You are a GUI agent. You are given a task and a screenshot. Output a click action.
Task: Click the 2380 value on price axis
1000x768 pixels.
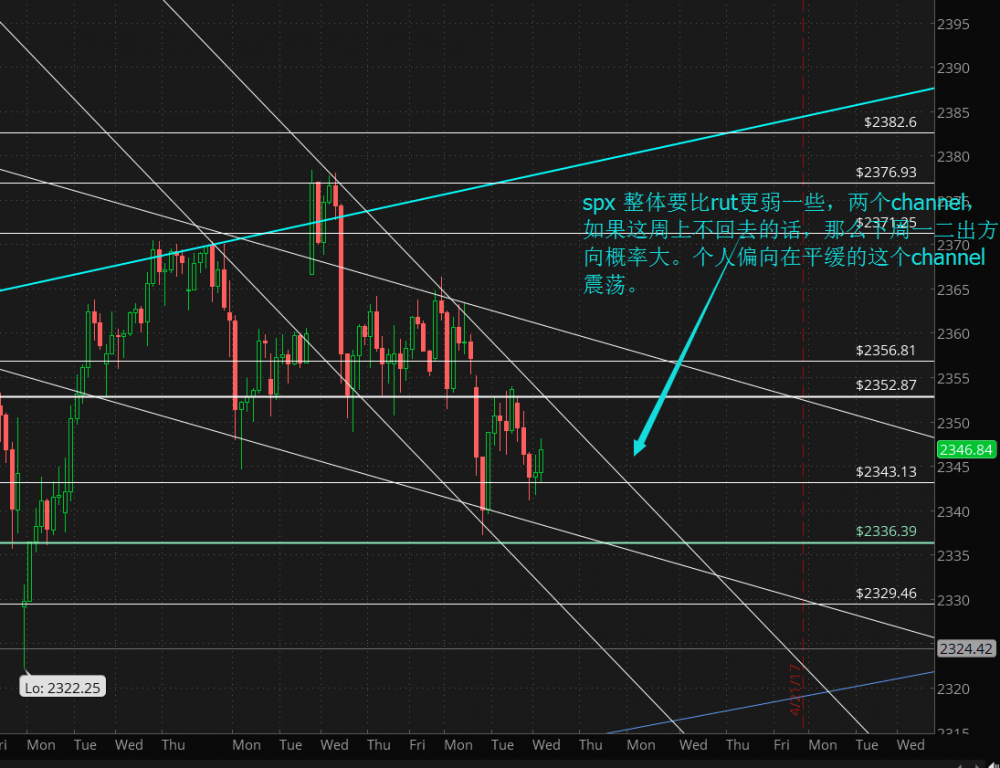953,156
